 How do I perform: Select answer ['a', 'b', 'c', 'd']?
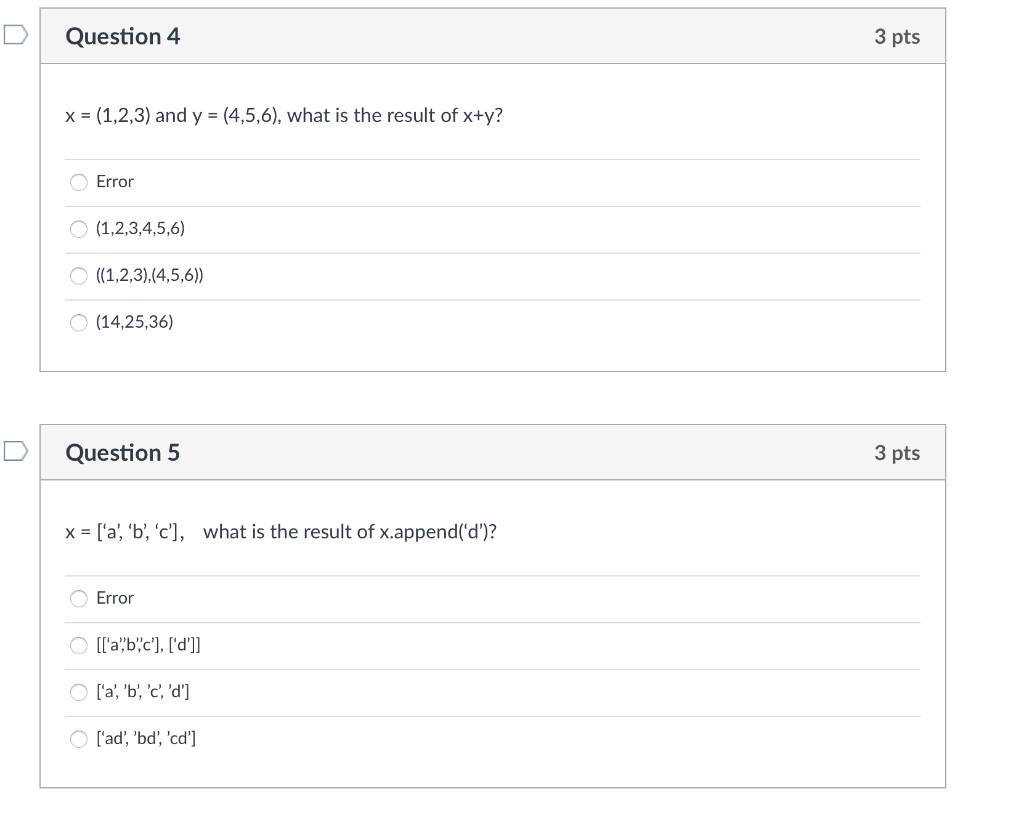(78, 692)
